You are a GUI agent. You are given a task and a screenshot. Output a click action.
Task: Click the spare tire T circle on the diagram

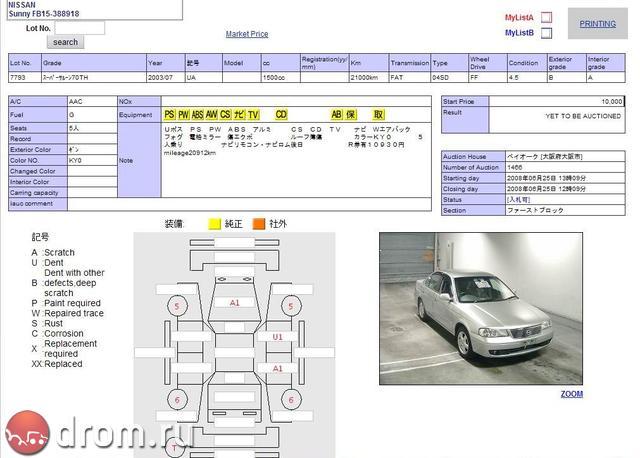[x=175, y=448]
